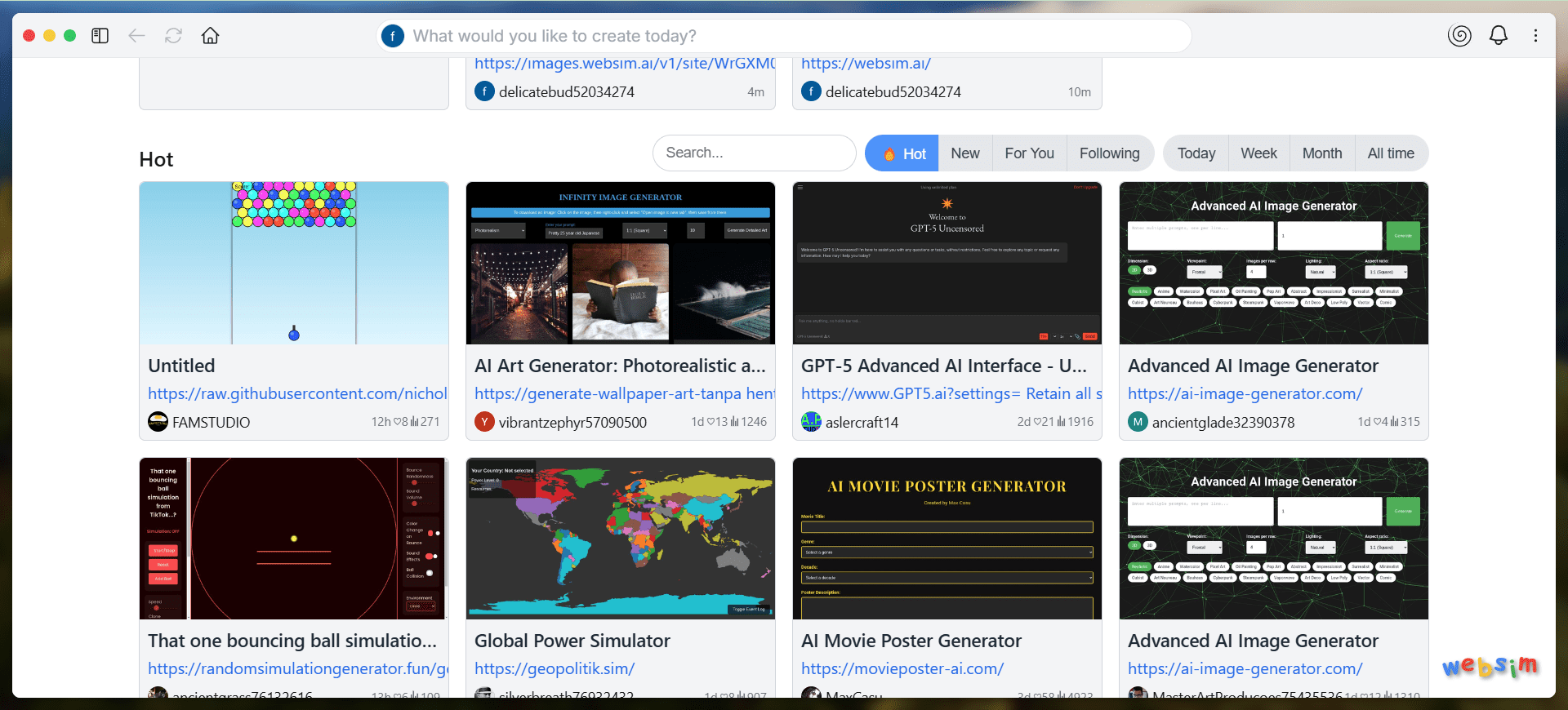Open the images.websim.ai link
Image resolution: width=1568 pixels, height=710 pixels.
pos(624,64)
